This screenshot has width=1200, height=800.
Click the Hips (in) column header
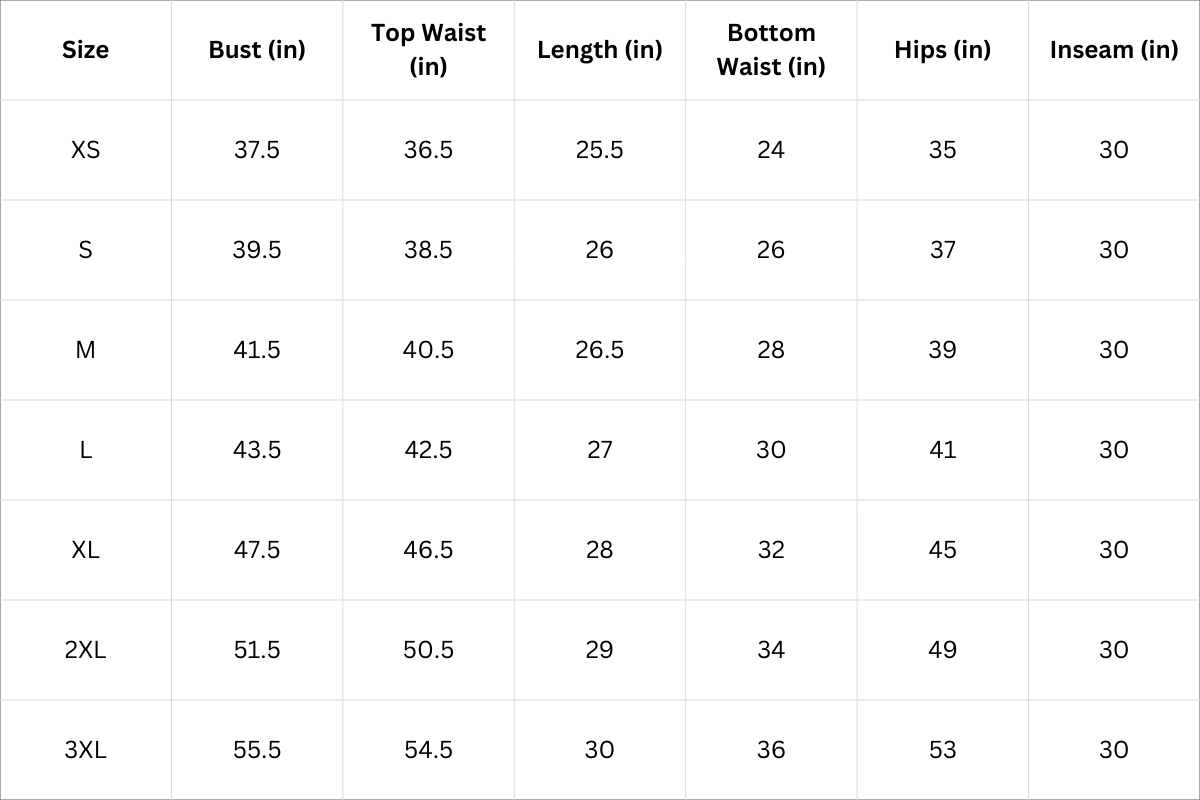point(942,50)
